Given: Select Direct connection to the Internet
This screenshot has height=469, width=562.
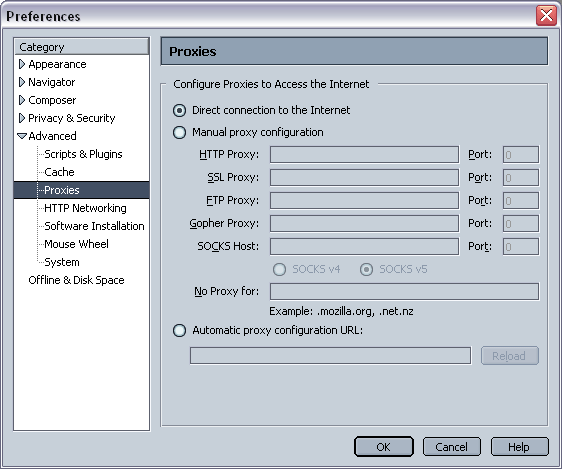Looking at the screenshot, I should (179, 110).
